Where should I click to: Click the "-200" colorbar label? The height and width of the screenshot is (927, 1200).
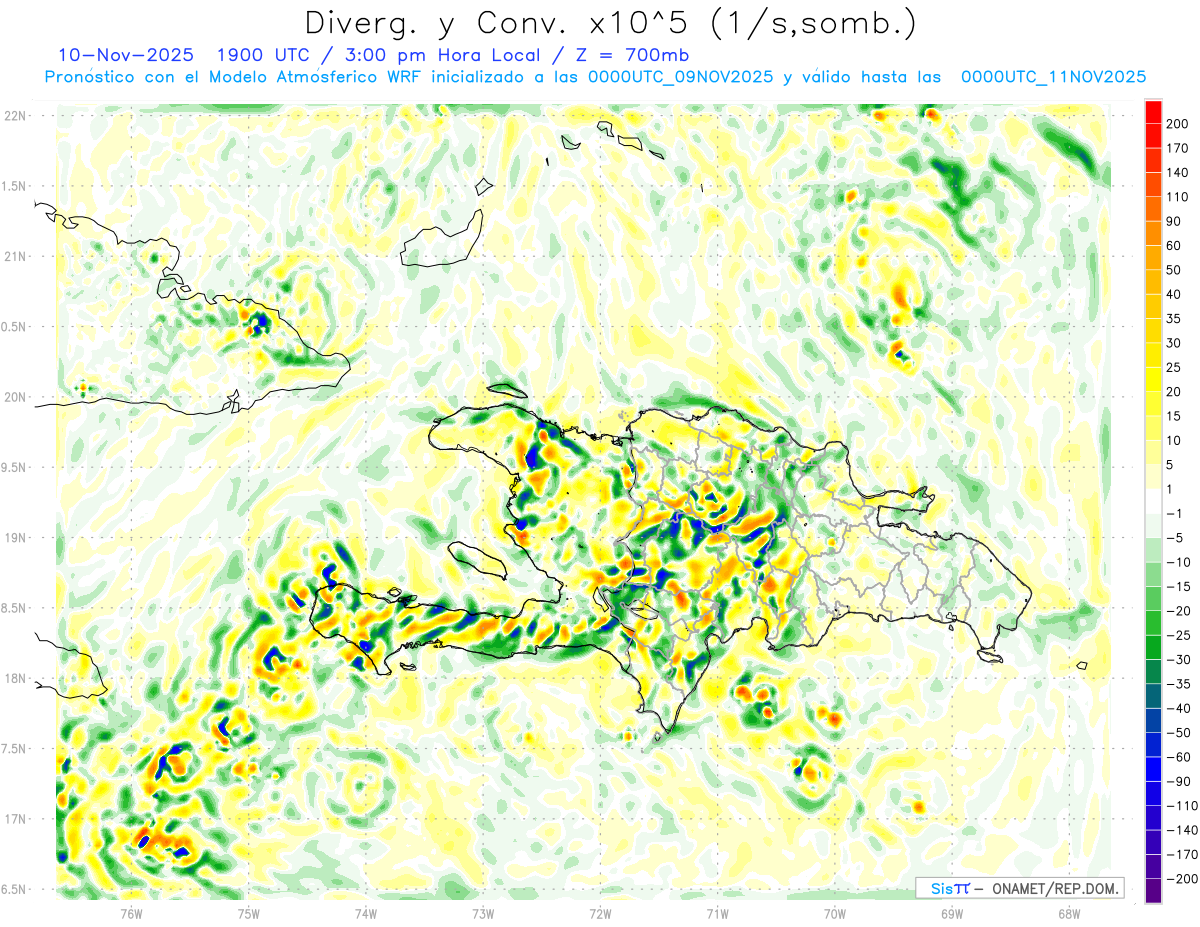point(1183,879)
